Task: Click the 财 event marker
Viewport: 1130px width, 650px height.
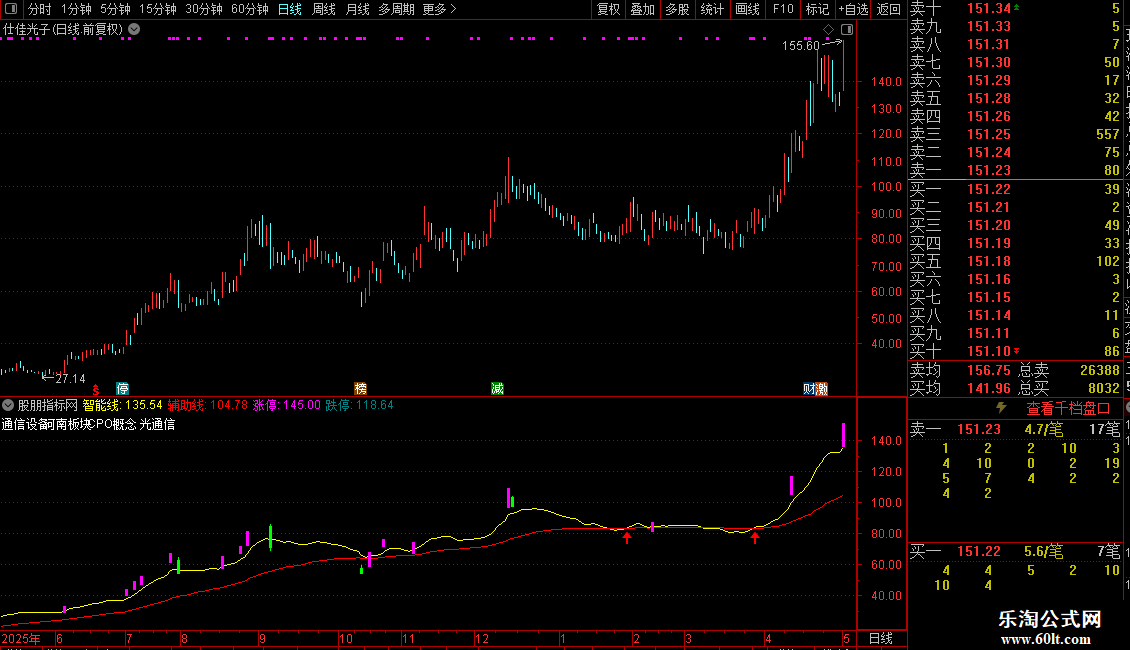Action: (x=809, y=388)
